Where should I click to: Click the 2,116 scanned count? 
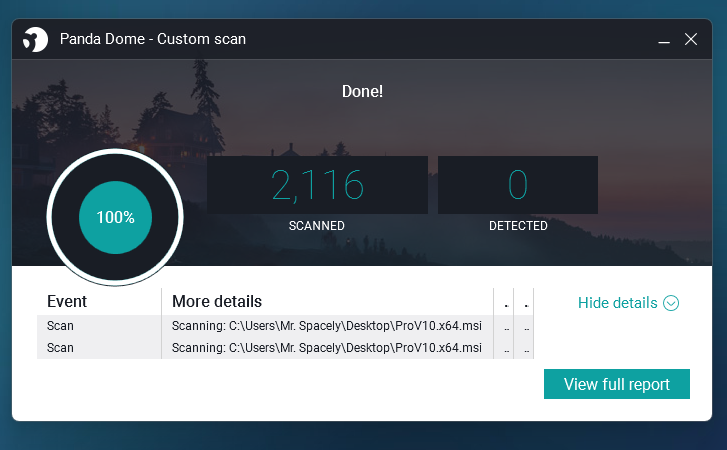318,185
